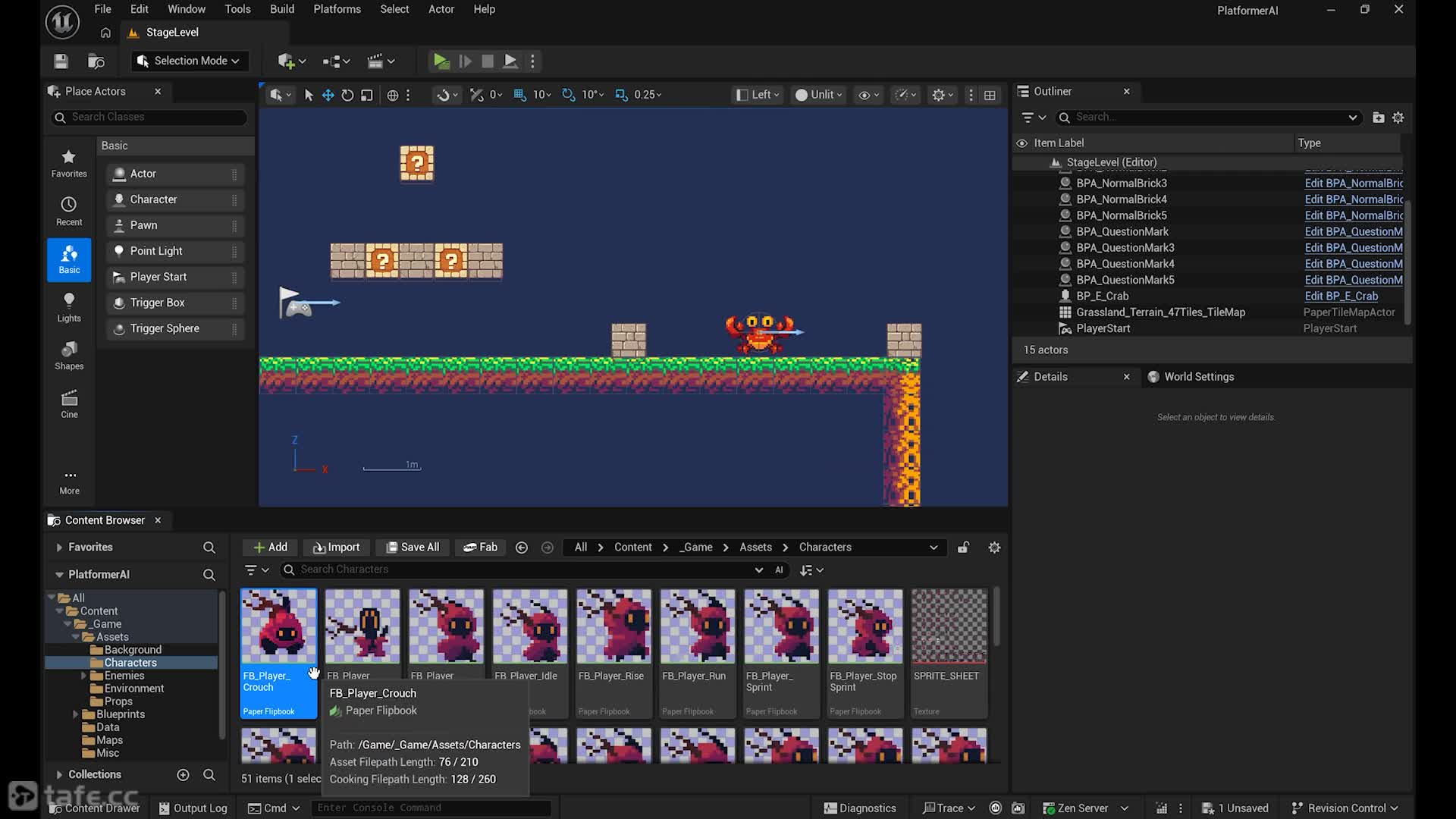Open the quick add to project menu
The image size is (1456, 819).
[291, 61]
